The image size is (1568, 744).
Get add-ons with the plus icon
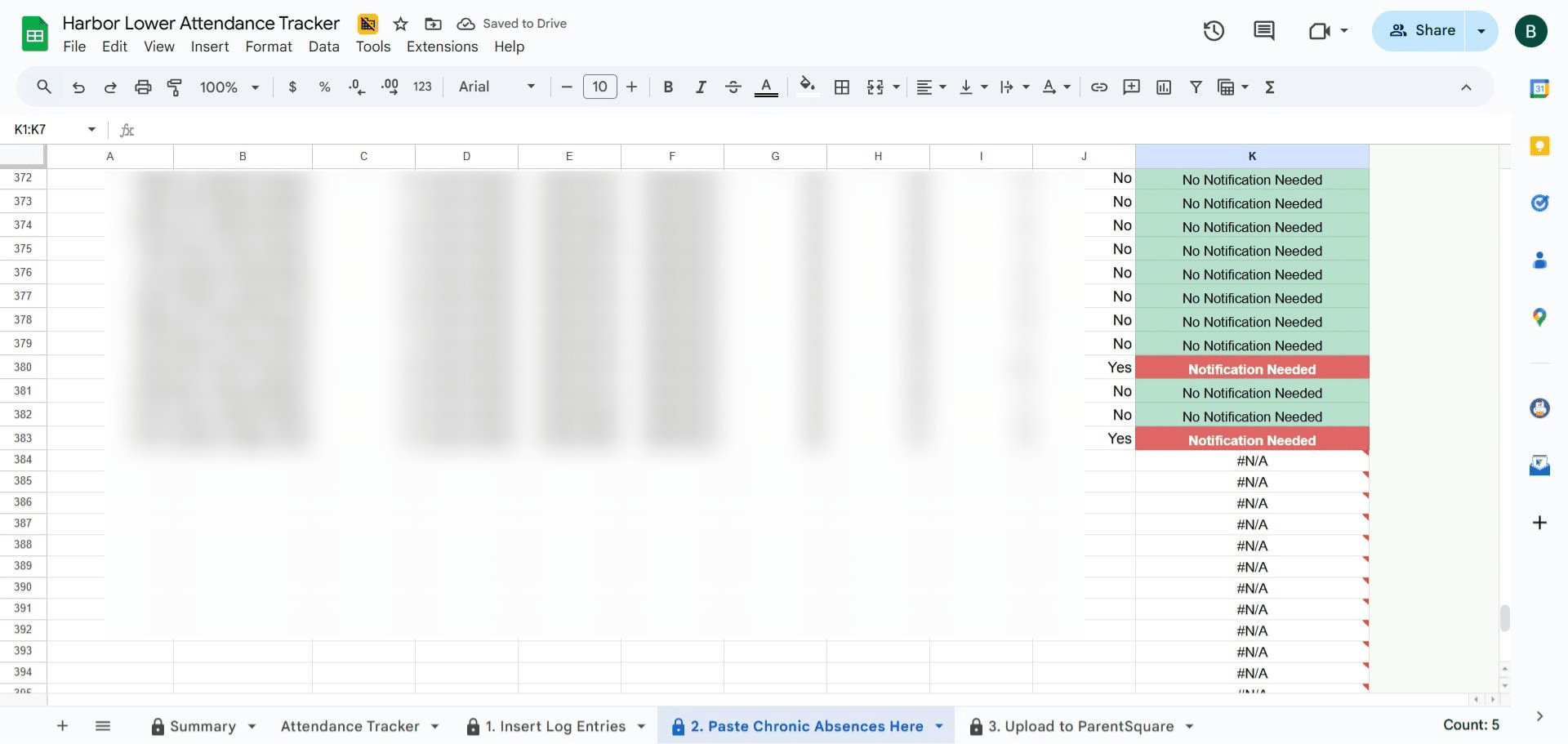(x=1539, y=523)
